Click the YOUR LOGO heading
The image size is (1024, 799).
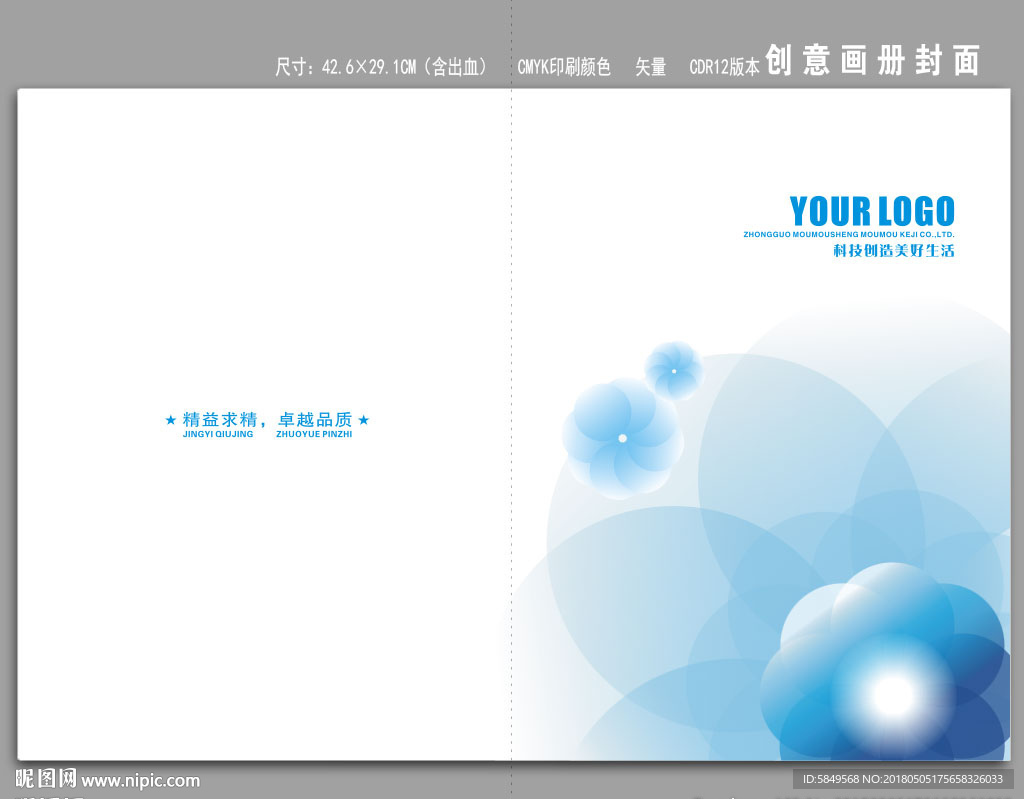[x=872, y=211]
